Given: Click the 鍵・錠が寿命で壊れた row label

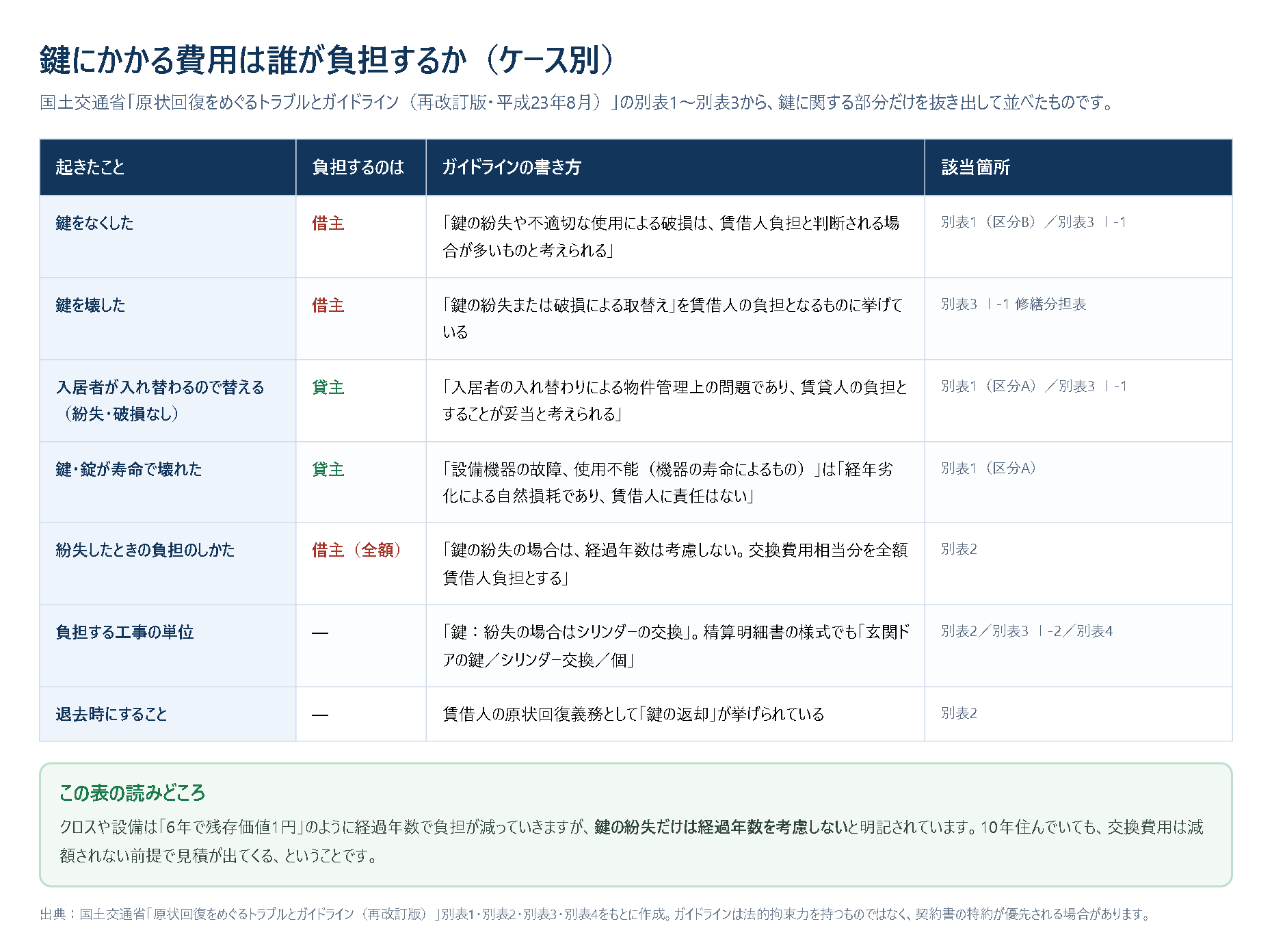Looking at the screenshot, I should [129, 469].
